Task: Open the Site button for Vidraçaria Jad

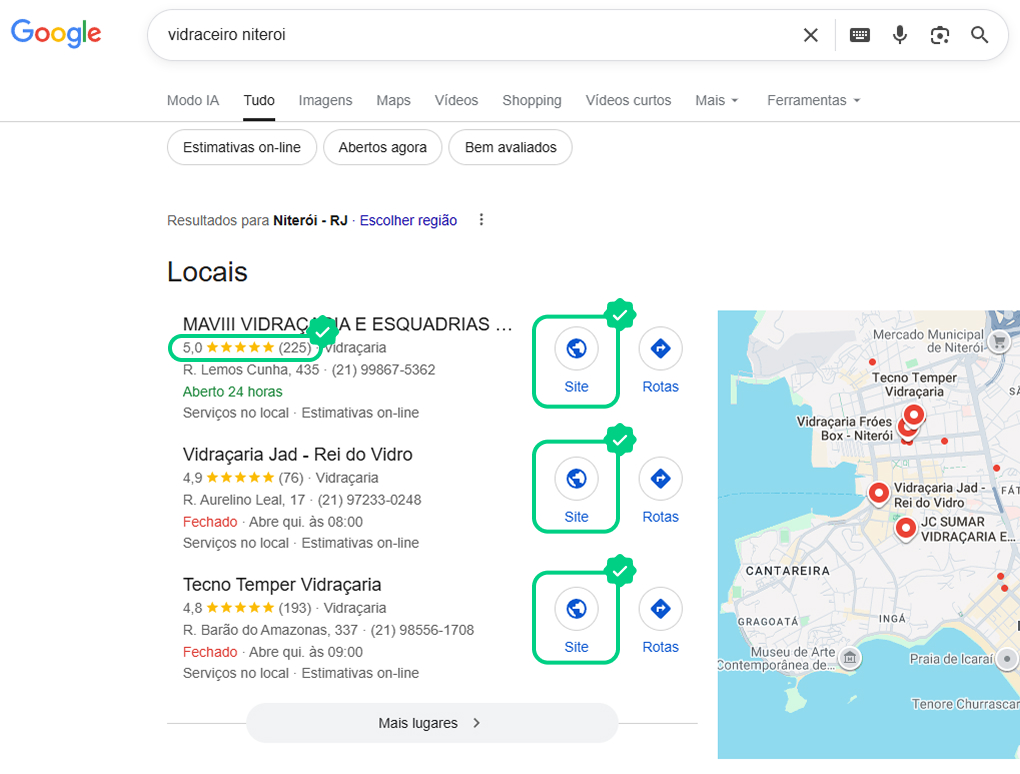Action: pos(576,478)
